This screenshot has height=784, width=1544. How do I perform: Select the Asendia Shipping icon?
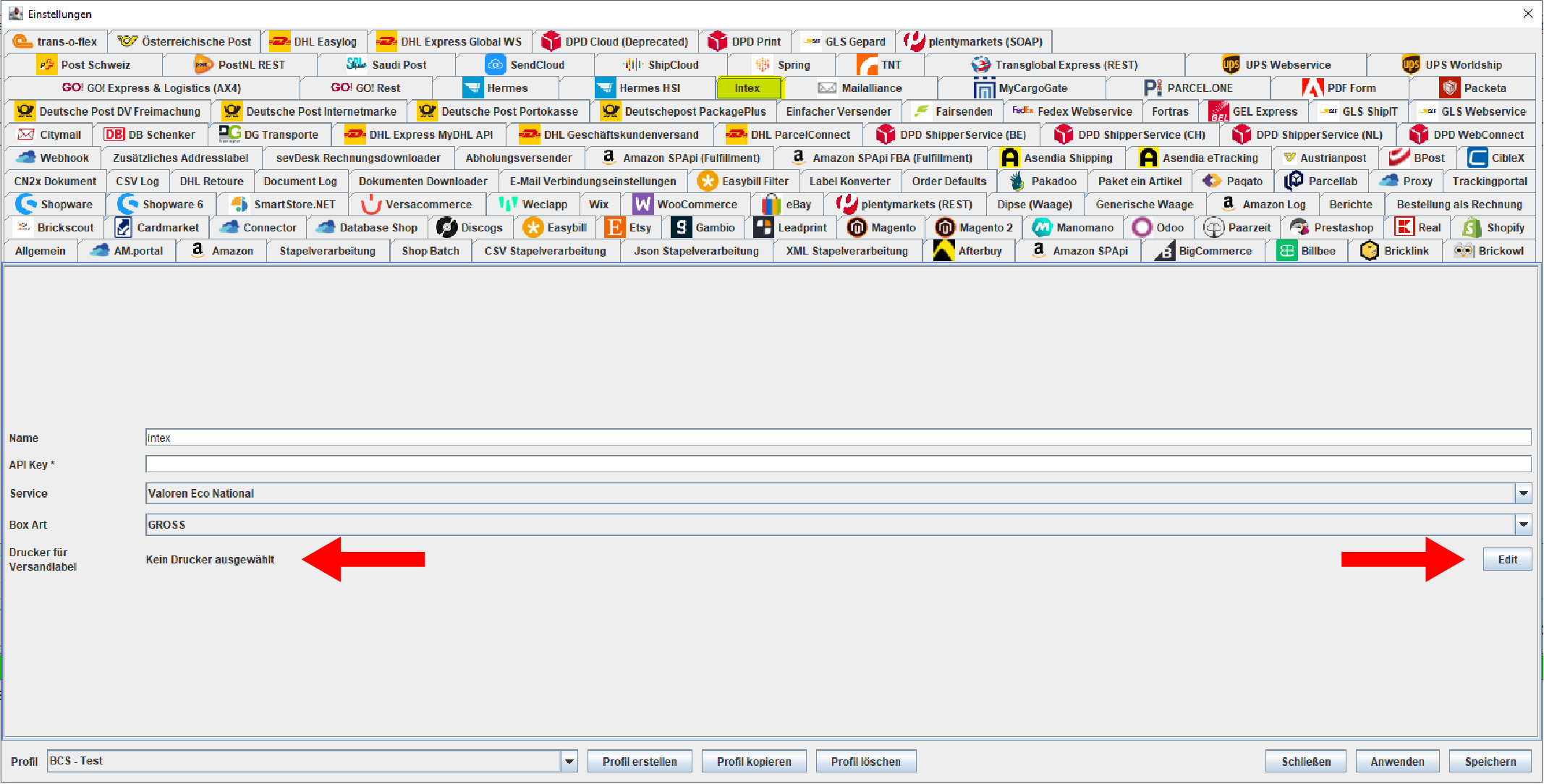click(x=1009, y=158)
